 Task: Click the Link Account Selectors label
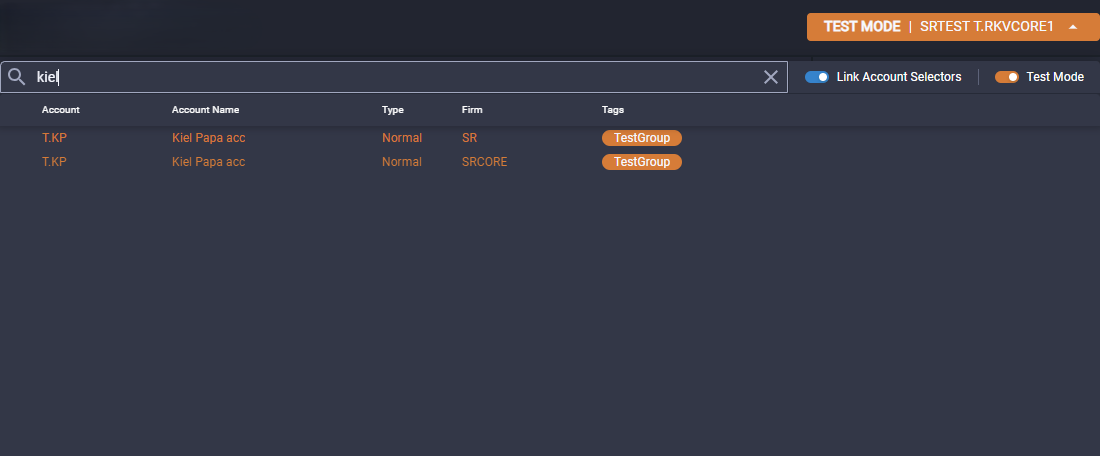pos(899,77)
